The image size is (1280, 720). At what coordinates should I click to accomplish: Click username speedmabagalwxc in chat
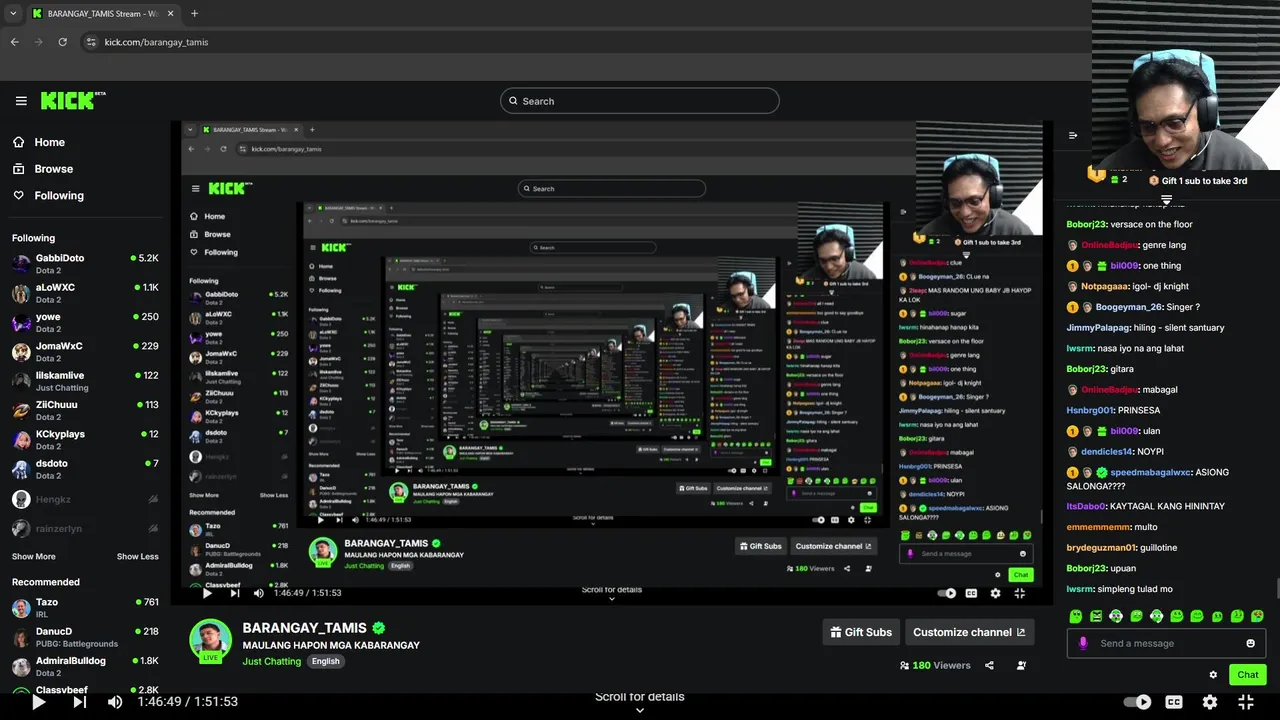(x=1150, y=472)
